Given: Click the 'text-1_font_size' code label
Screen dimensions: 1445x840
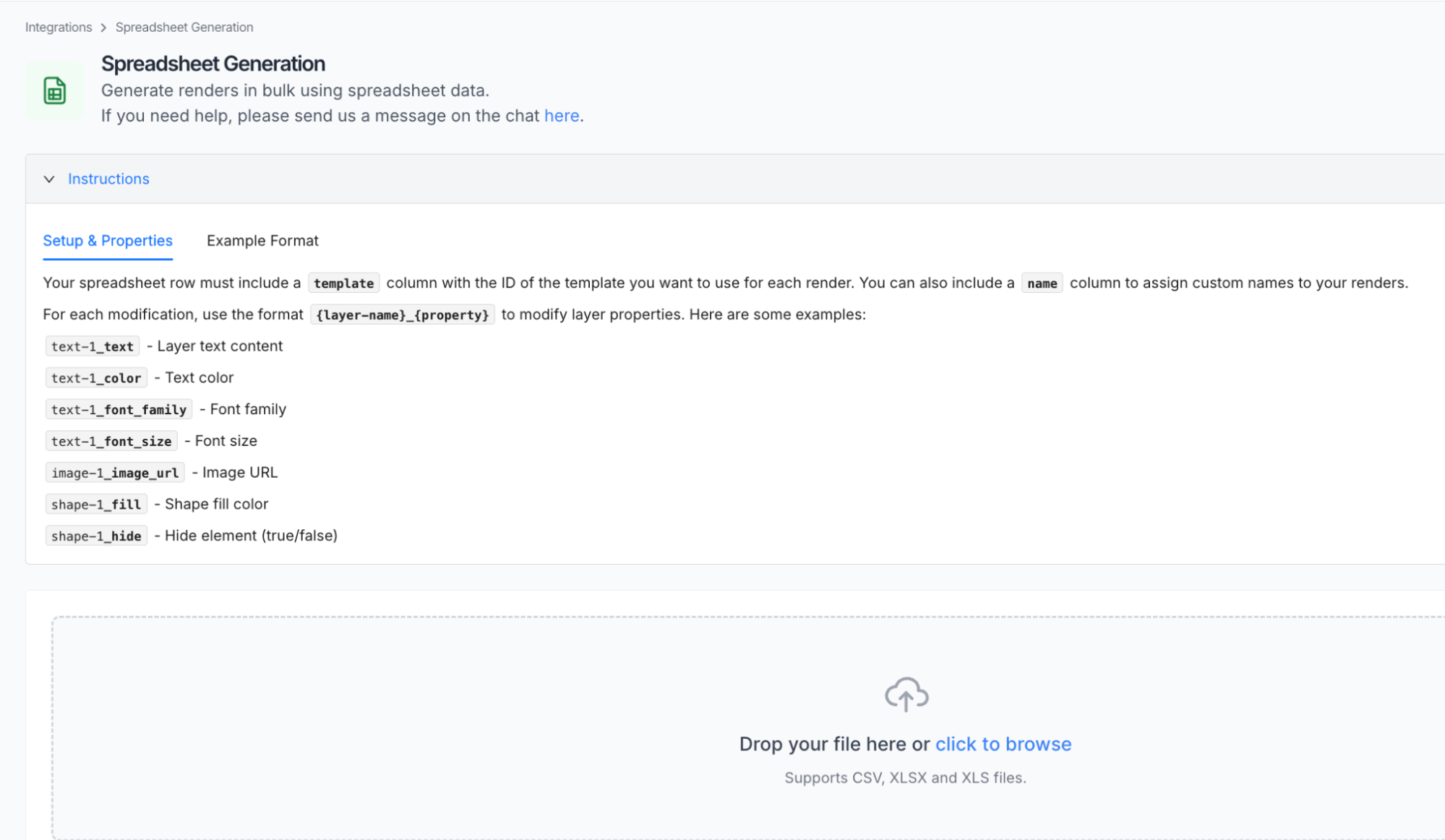Looking at the screenshot, I should coord(111,441).
